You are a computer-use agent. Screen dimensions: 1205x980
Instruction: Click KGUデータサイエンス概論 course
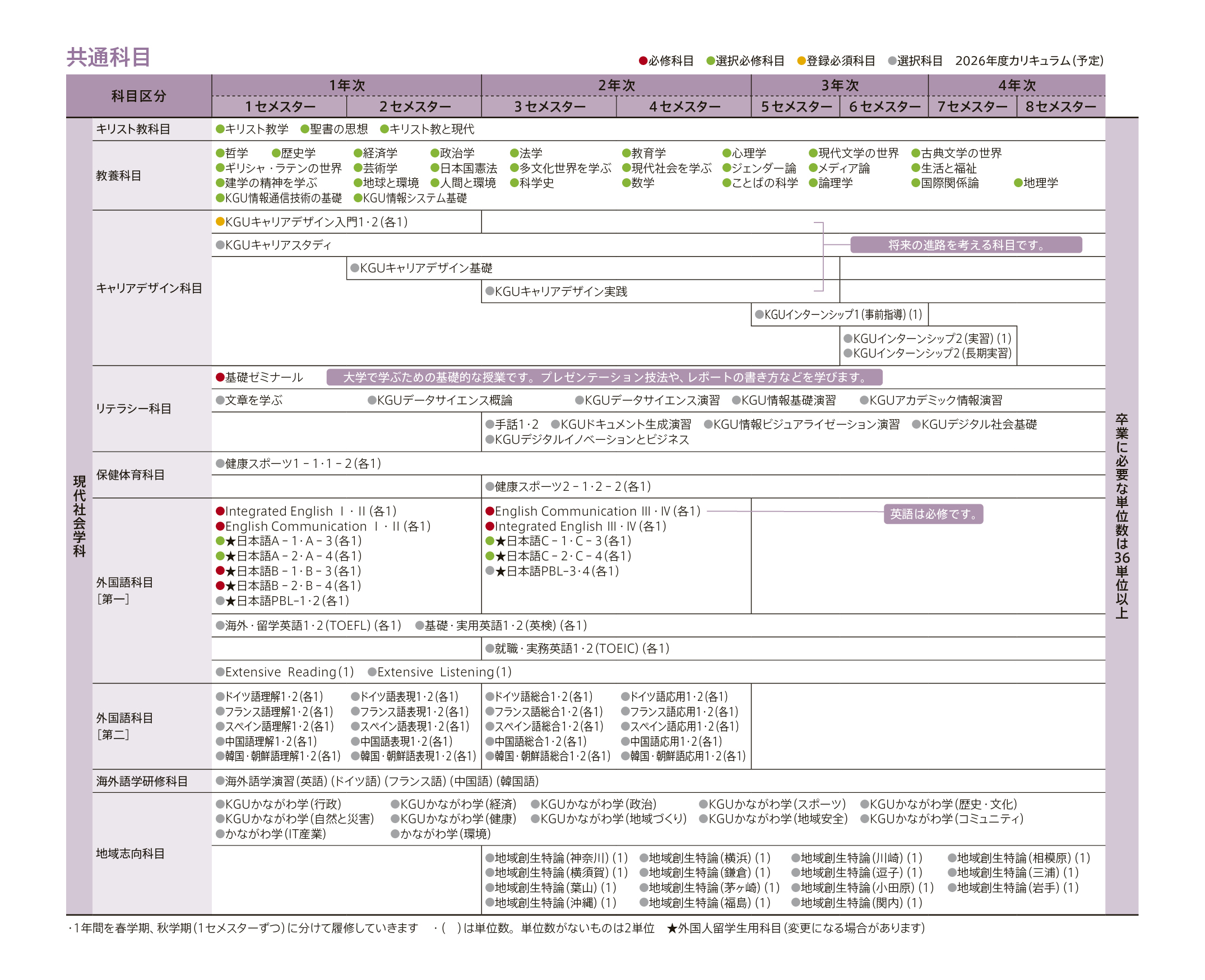pos(440,400)
